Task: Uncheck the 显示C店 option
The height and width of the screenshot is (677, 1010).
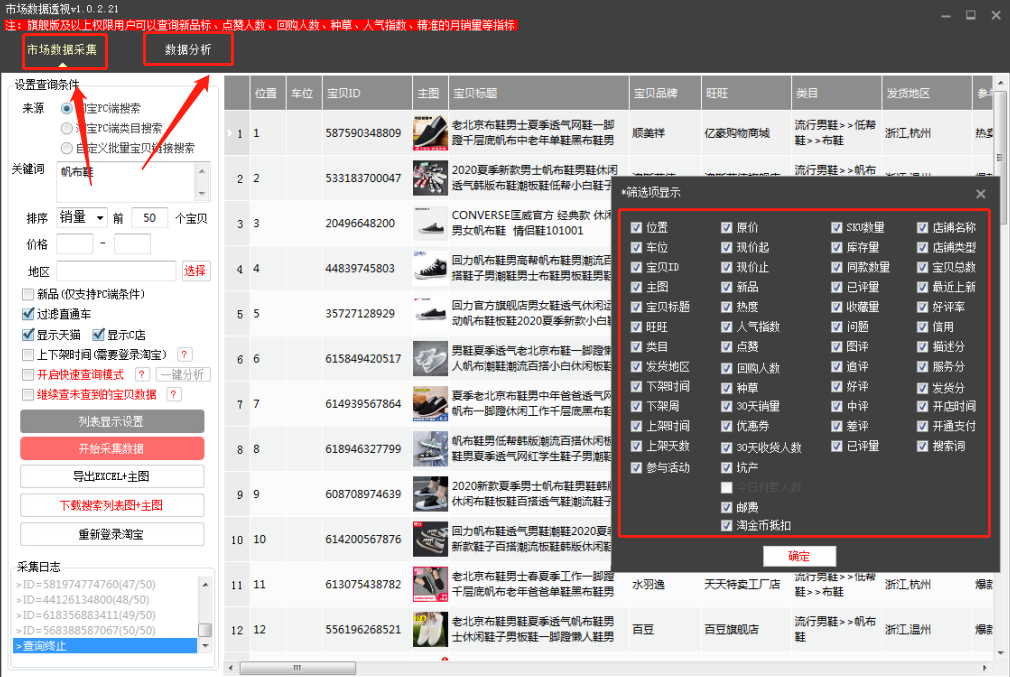Action: tap(98, 335)
